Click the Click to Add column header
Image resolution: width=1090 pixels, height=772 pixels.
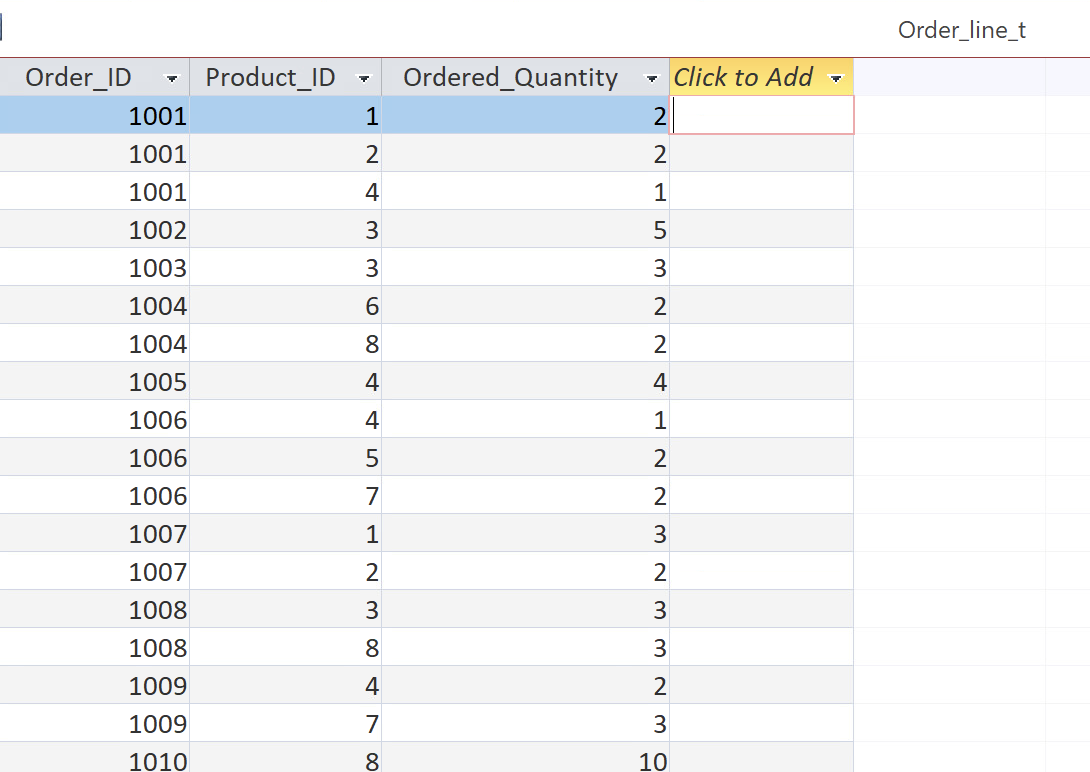745,77
